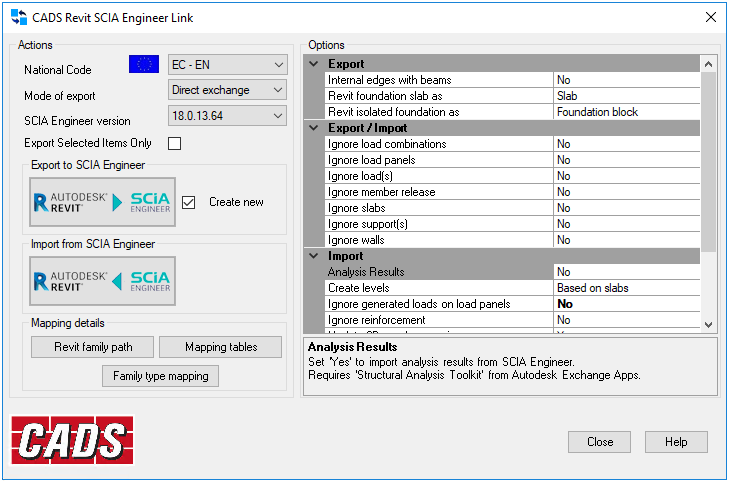Click the Revit family path button
This screenshot has height=485, width=731.
point(93,347)
